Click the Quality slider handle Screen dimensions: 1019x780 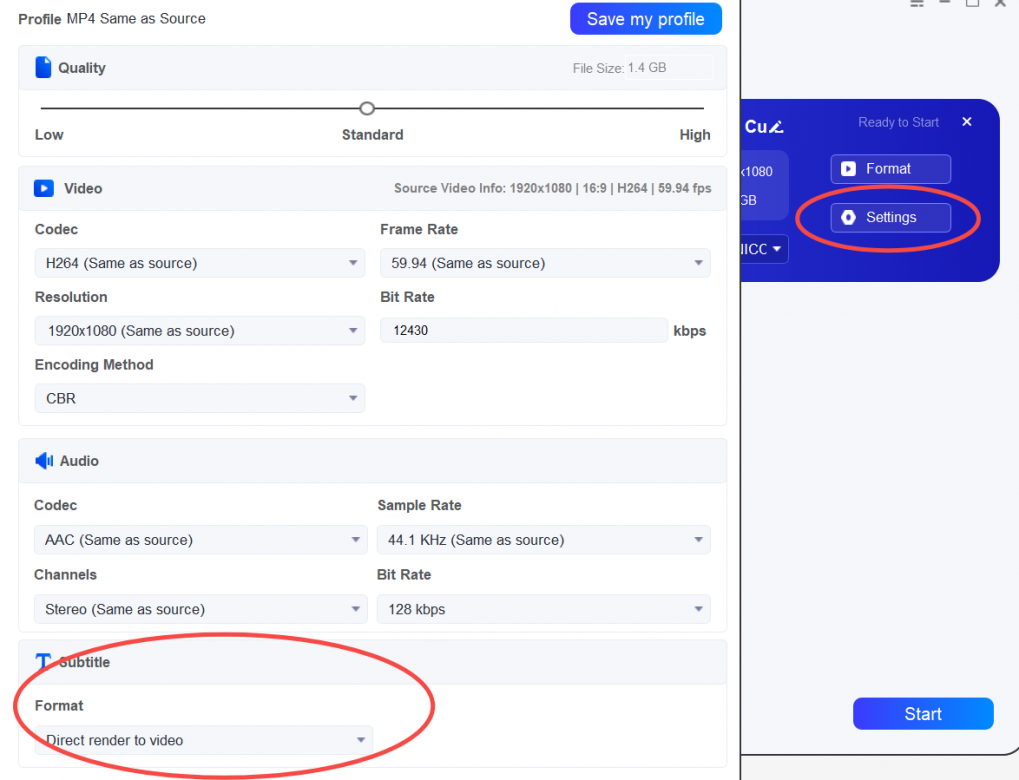tap(367, 108)
